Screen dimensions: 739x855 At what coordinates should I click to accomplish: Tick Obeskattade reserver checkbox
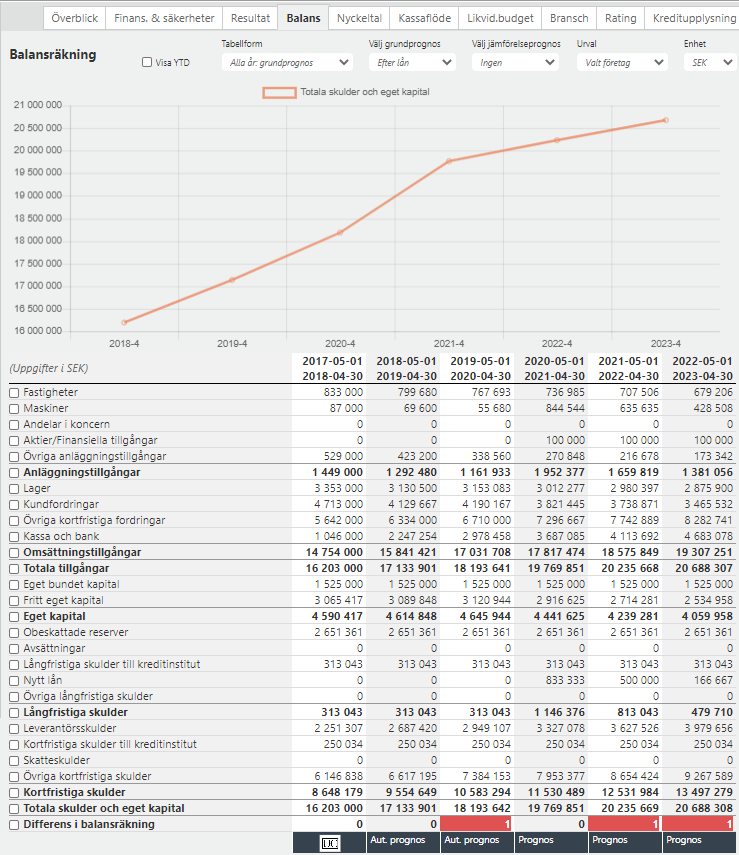coord(14,633)
